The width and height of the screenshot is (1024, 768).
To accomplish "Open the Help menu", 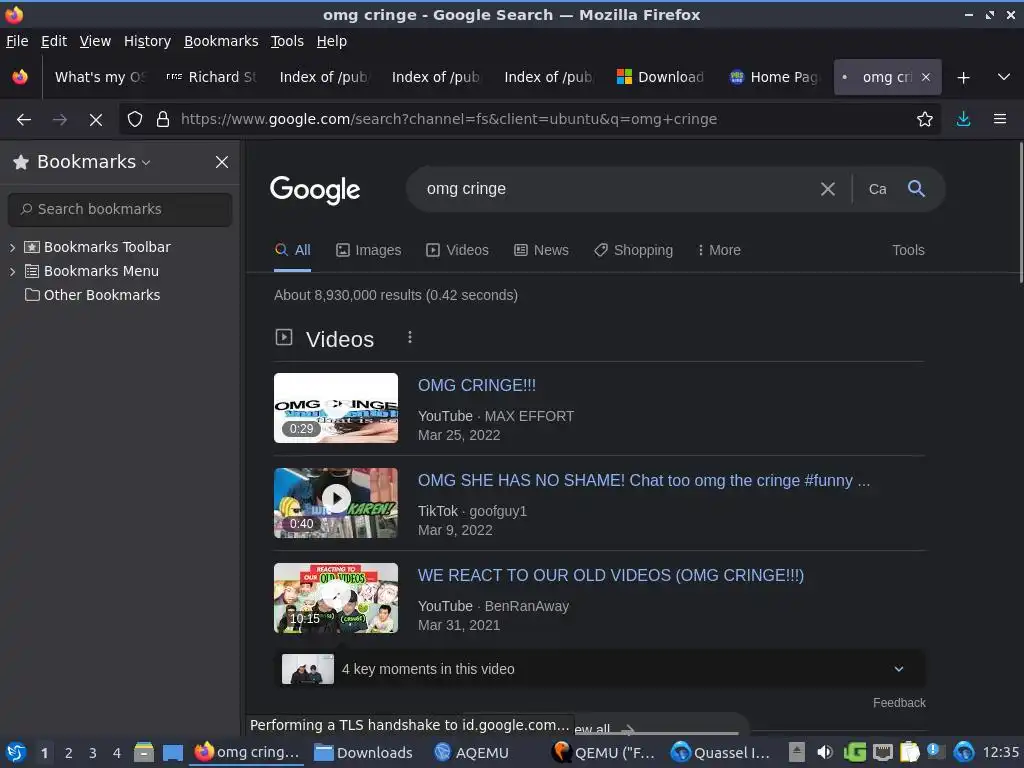I will [x=332, y=41].
